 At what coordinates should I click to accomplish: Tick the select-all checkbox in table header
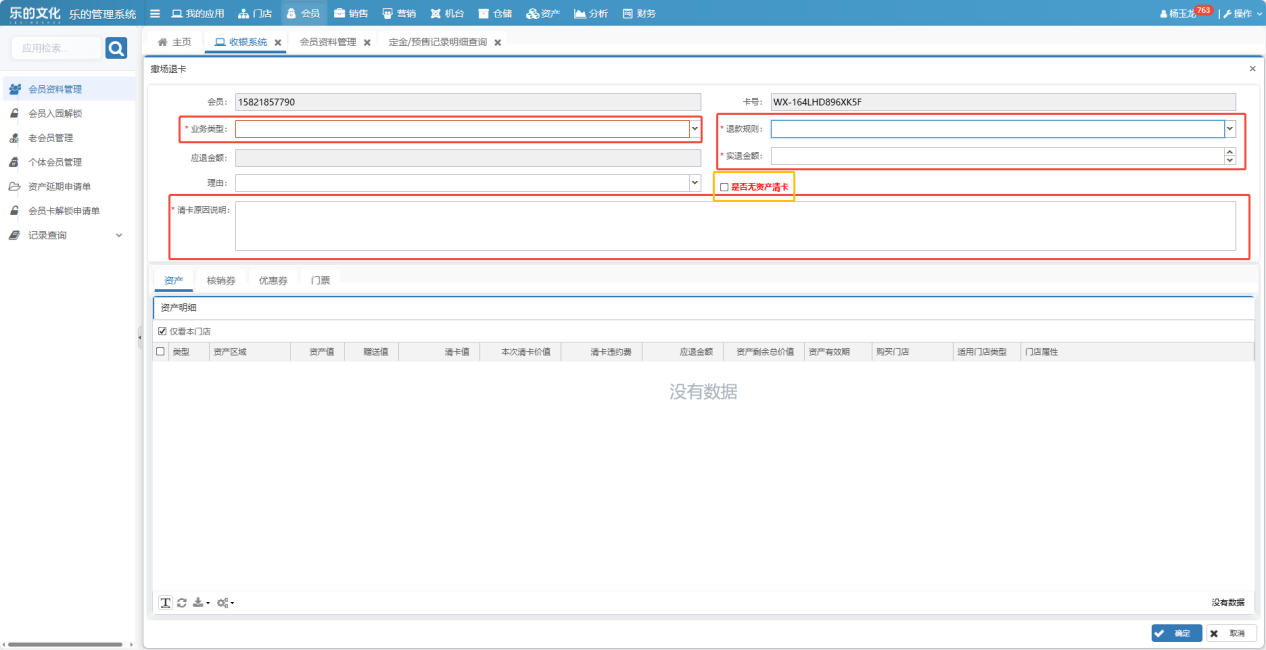[x=161, y=352]
